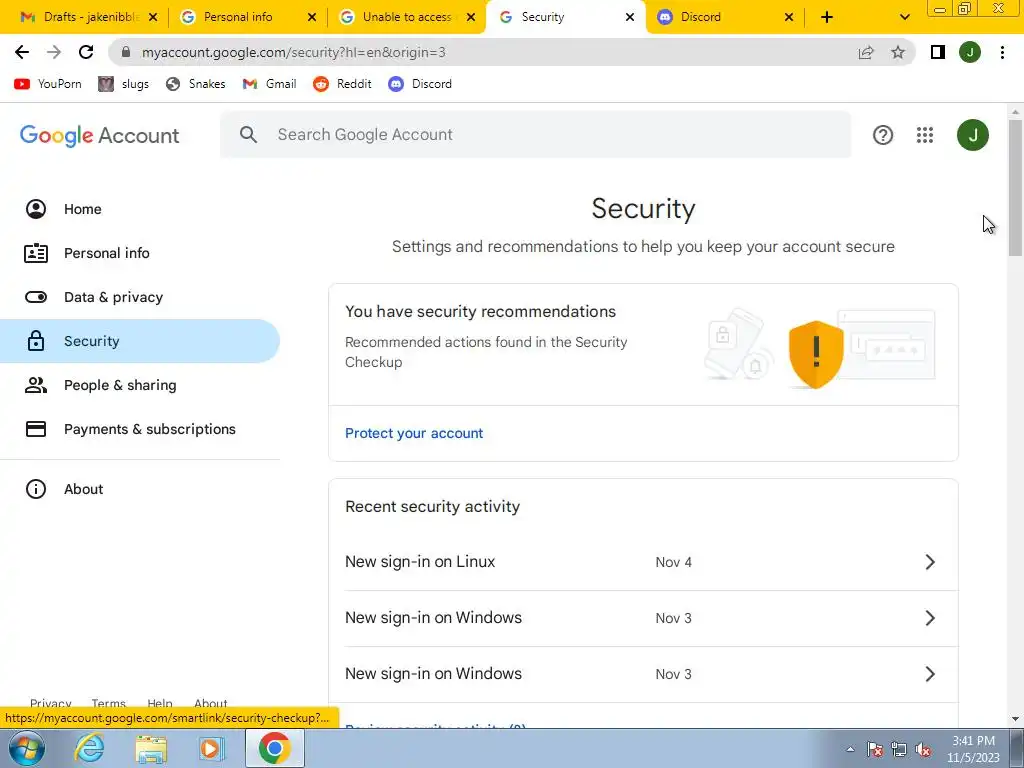Select Security in the sidebar
Screen dimensions: 1024x768
[x=140, y=341]
